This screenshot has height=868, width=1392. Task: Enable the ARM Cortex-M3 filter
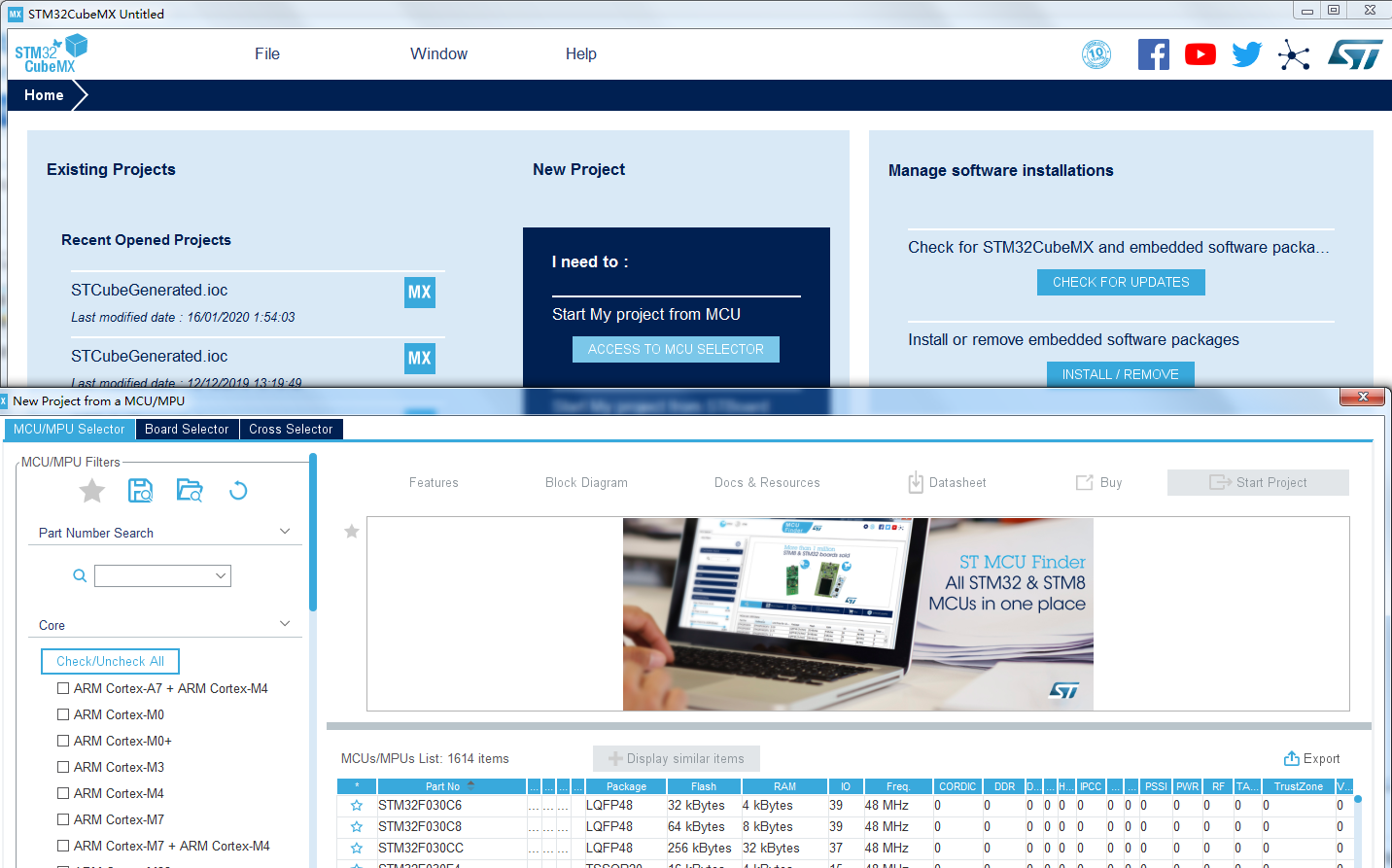63,767
